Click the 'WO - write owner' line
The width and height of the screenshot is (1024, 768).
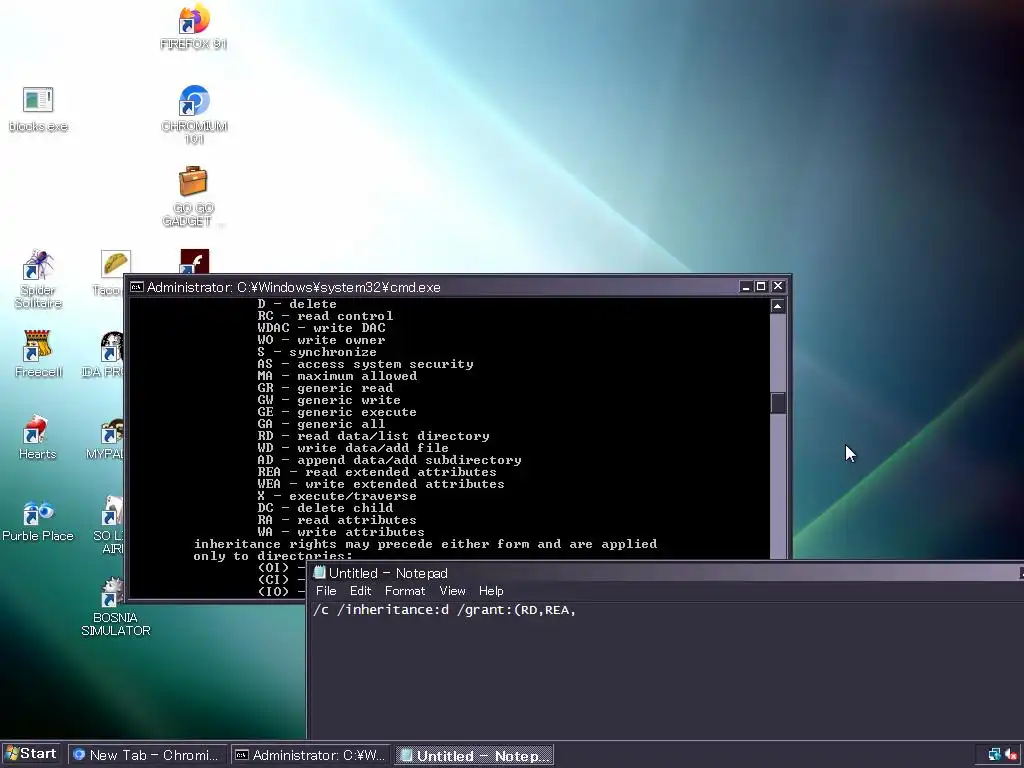[x=321, y=340]
